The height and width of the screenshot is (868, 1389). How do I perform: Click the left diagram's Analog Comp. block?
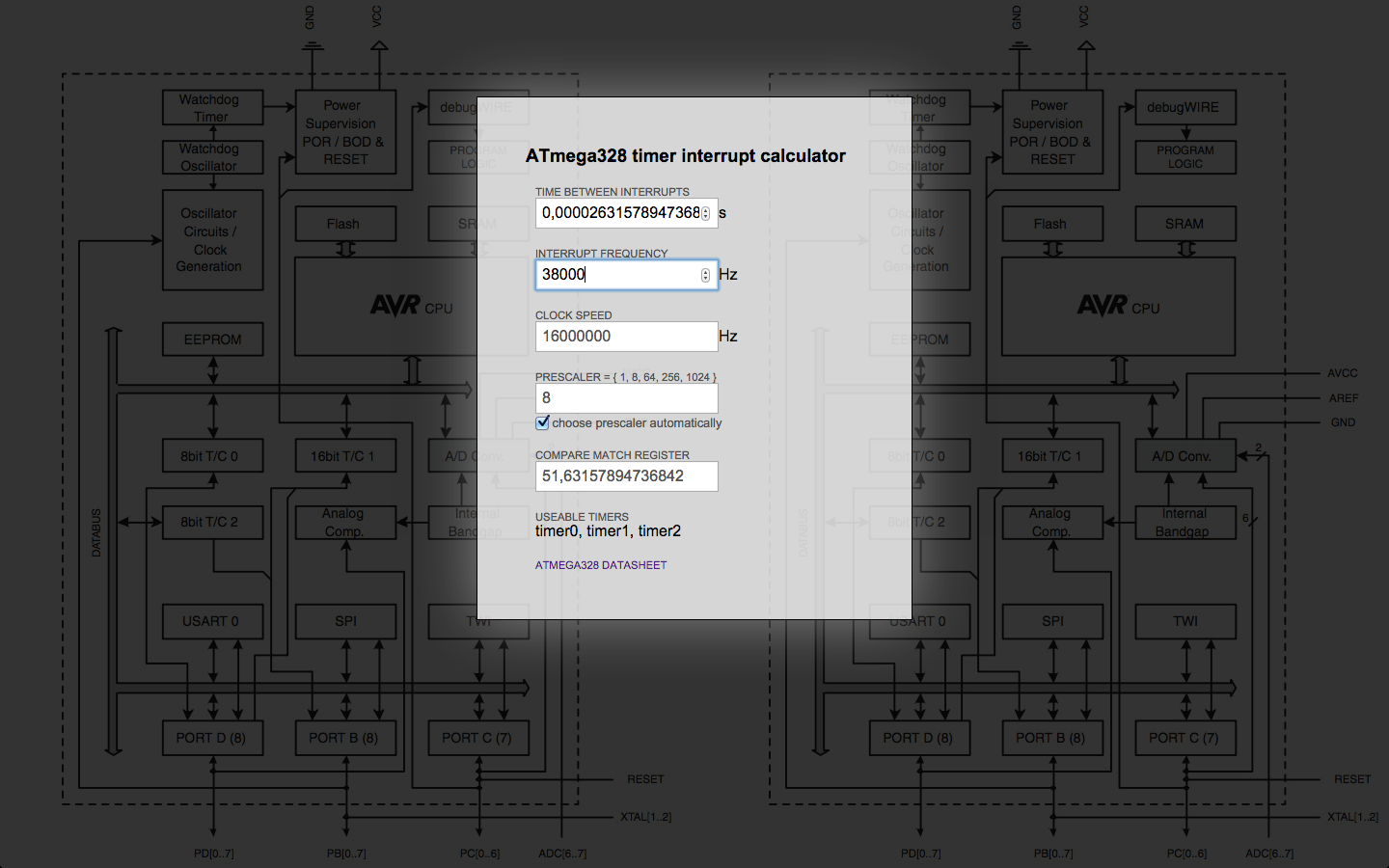coord(345,522)
